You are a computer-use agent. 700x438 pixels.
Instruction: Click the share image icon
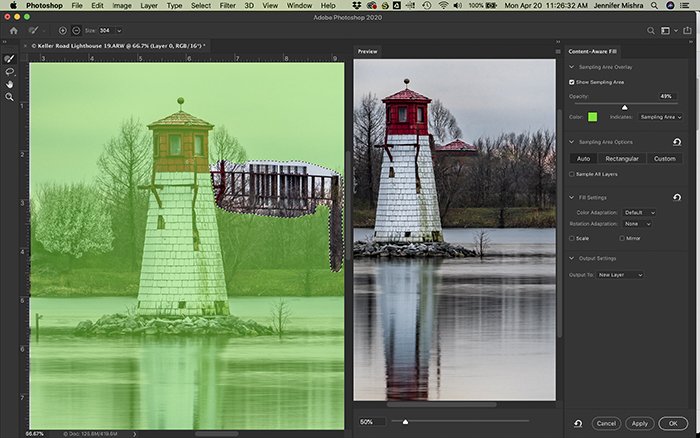coord(688,31)
